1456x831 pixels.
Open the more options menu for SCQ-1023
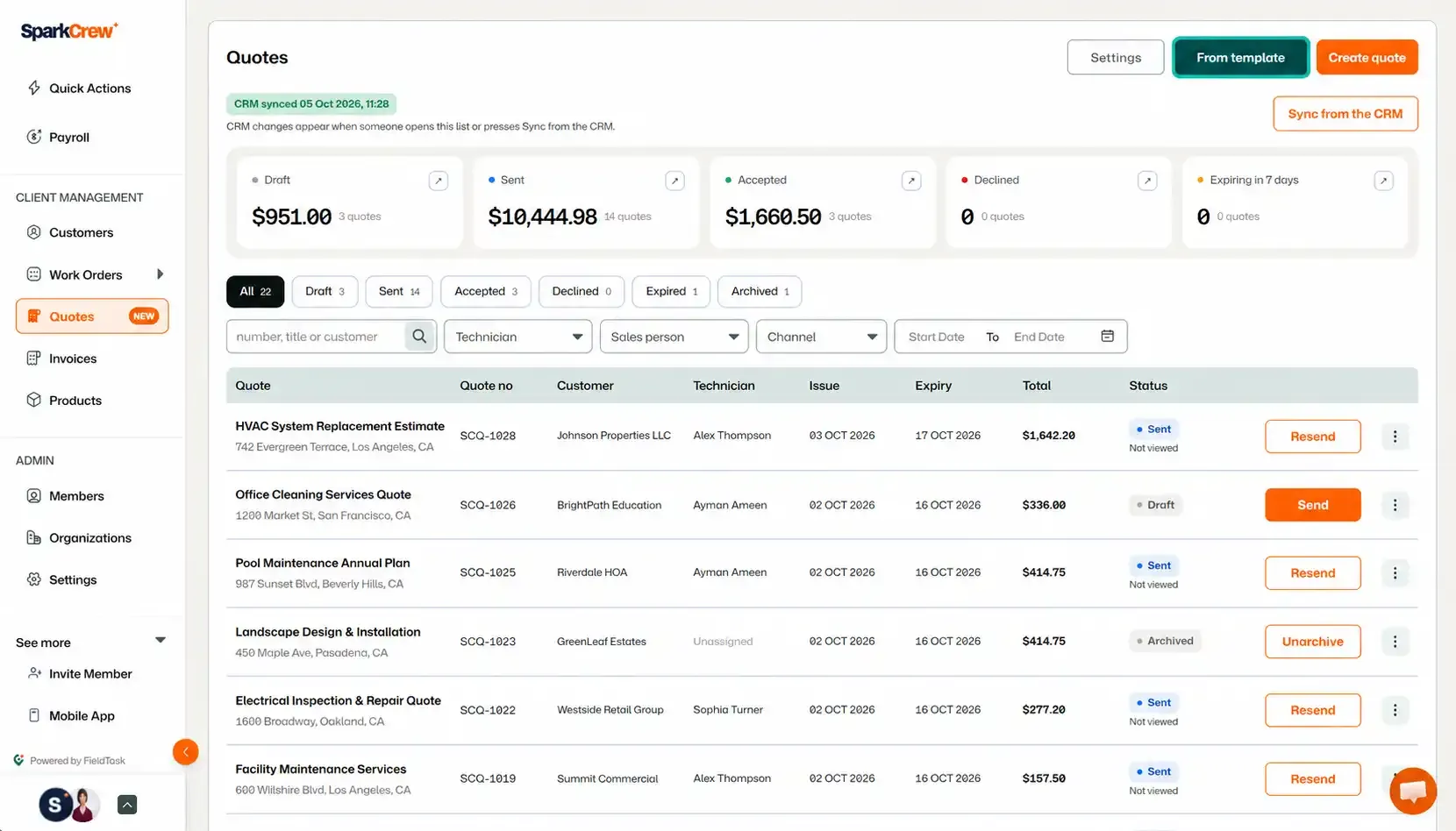point(1395,642)
